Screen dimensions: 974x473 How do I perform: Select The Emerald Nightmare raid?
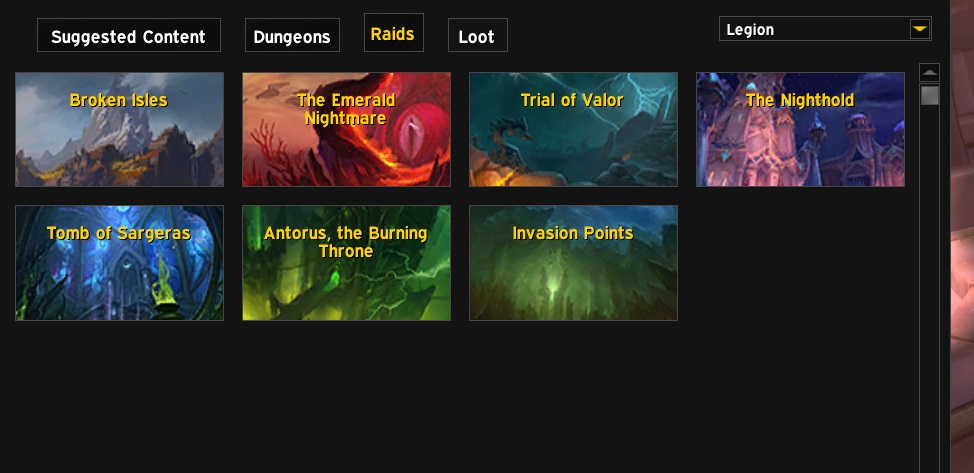[347, 129]
